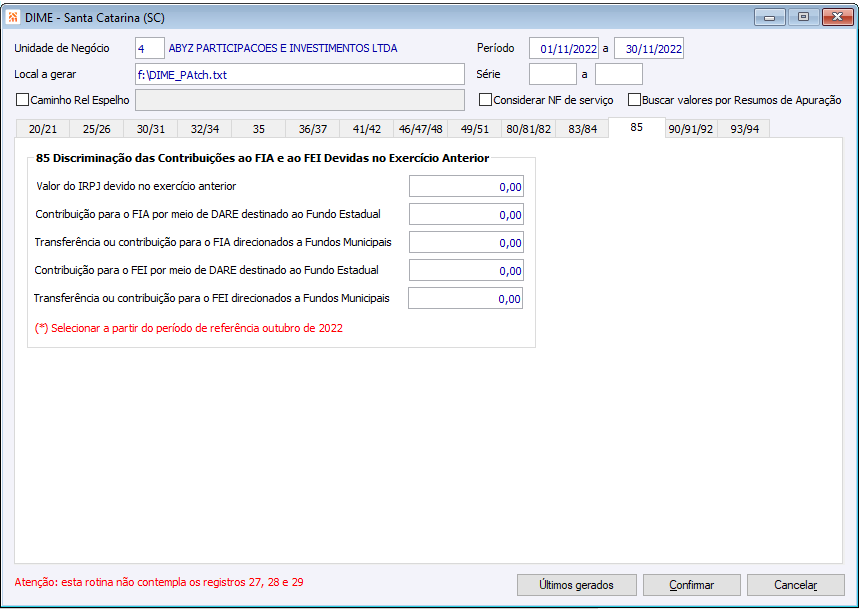Image resolution: width=859 pixels, height=609 pixels.
Task: Click FEI DARE Fundo Estadual value field
Action: click(x=466, y=270)
